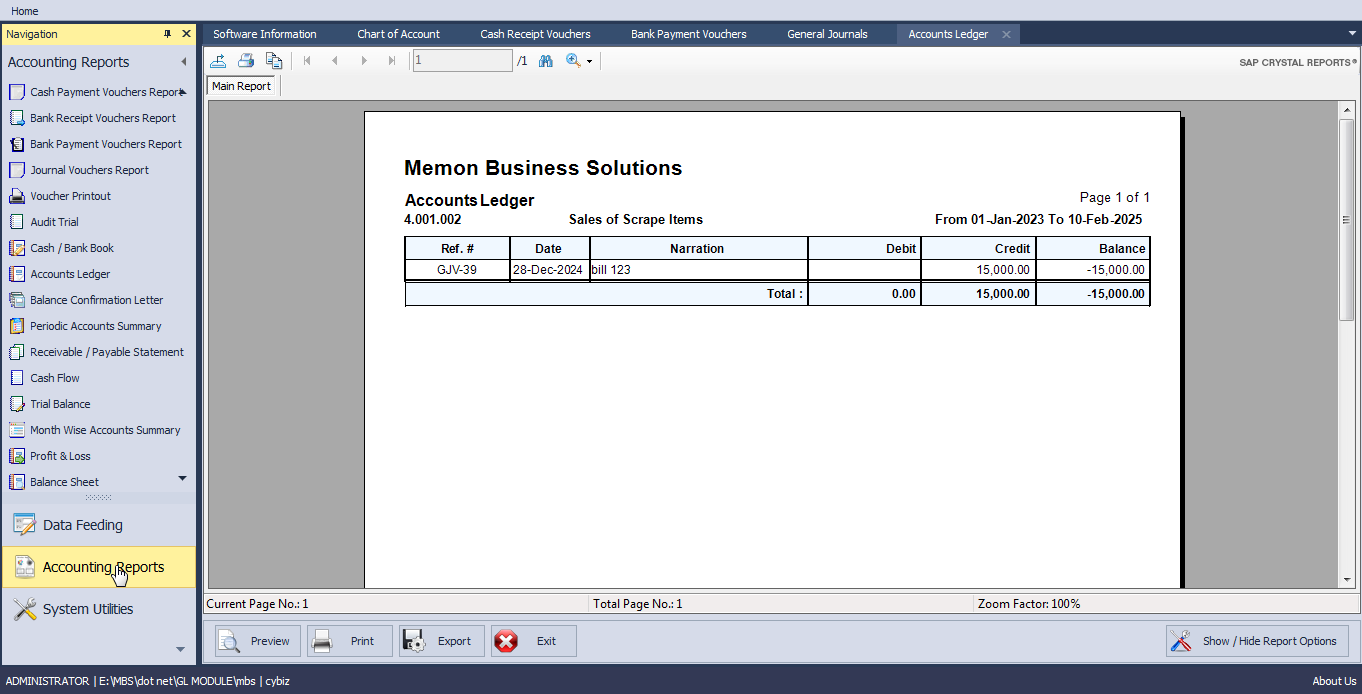
Task: Click the Balance Confirmation Letter icon
Action: 16,300
